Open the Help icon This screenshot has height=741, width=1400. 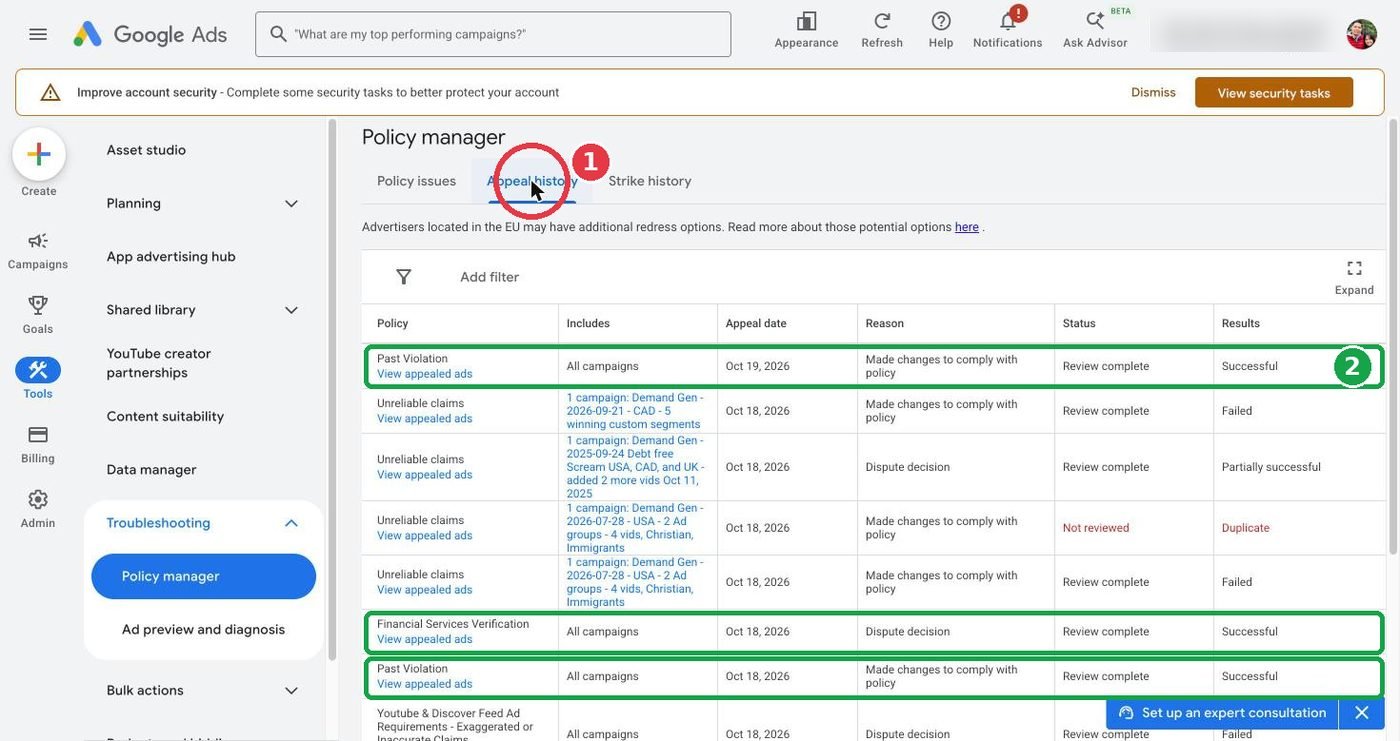pyautogui.click(x=941, y=29)
